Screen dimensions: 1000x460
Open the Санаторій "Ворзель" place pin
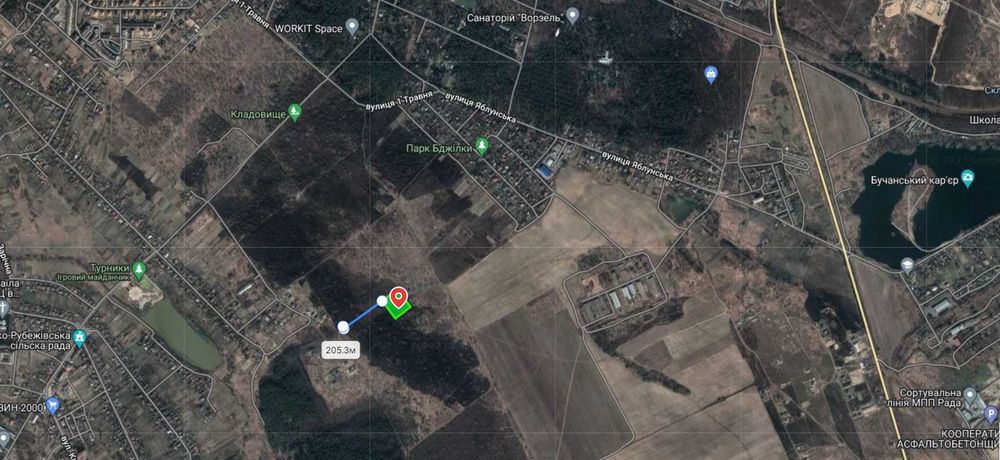pos(573,15)
